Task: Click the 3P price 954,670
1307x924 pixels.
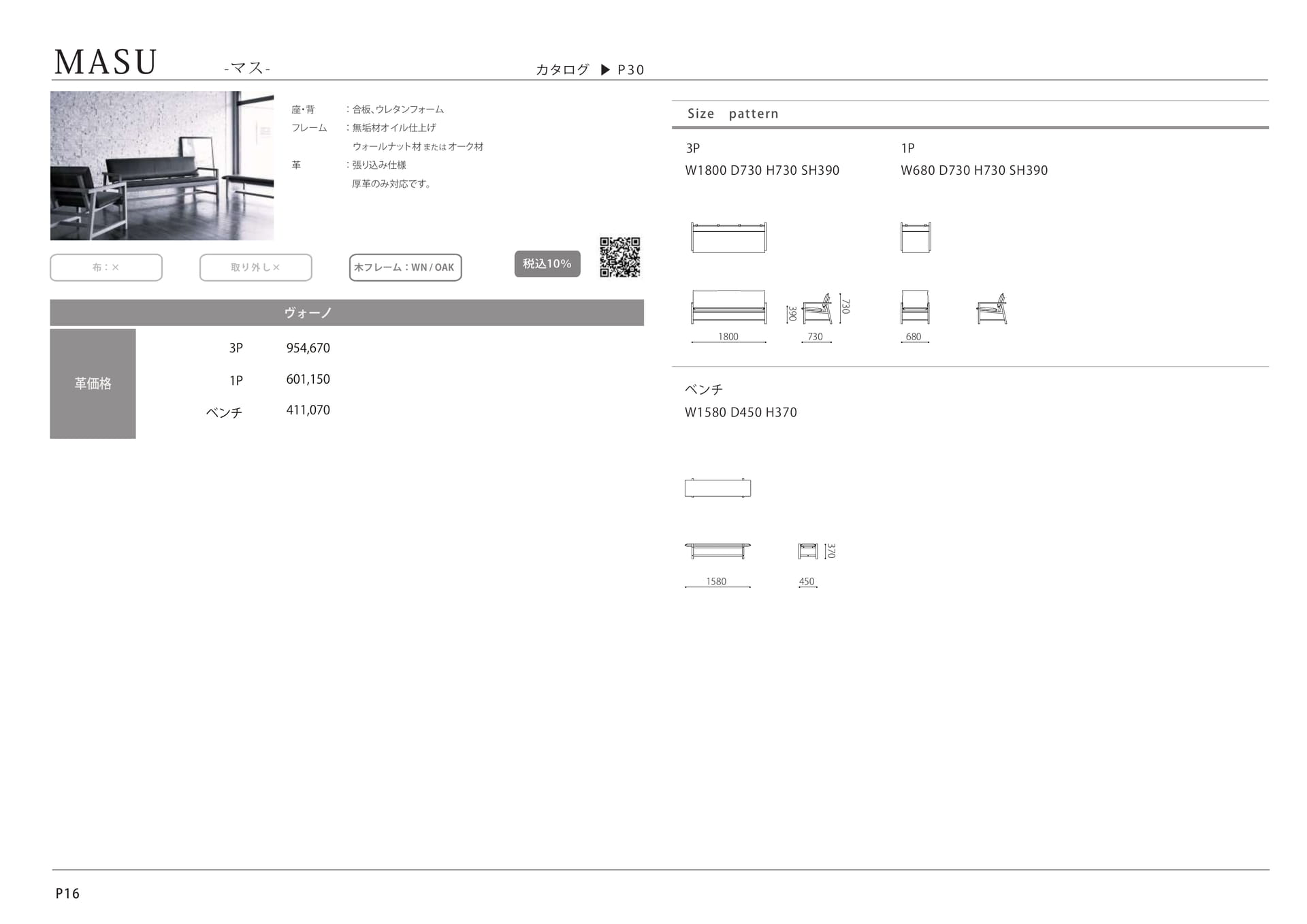Action: click(308, 348)
